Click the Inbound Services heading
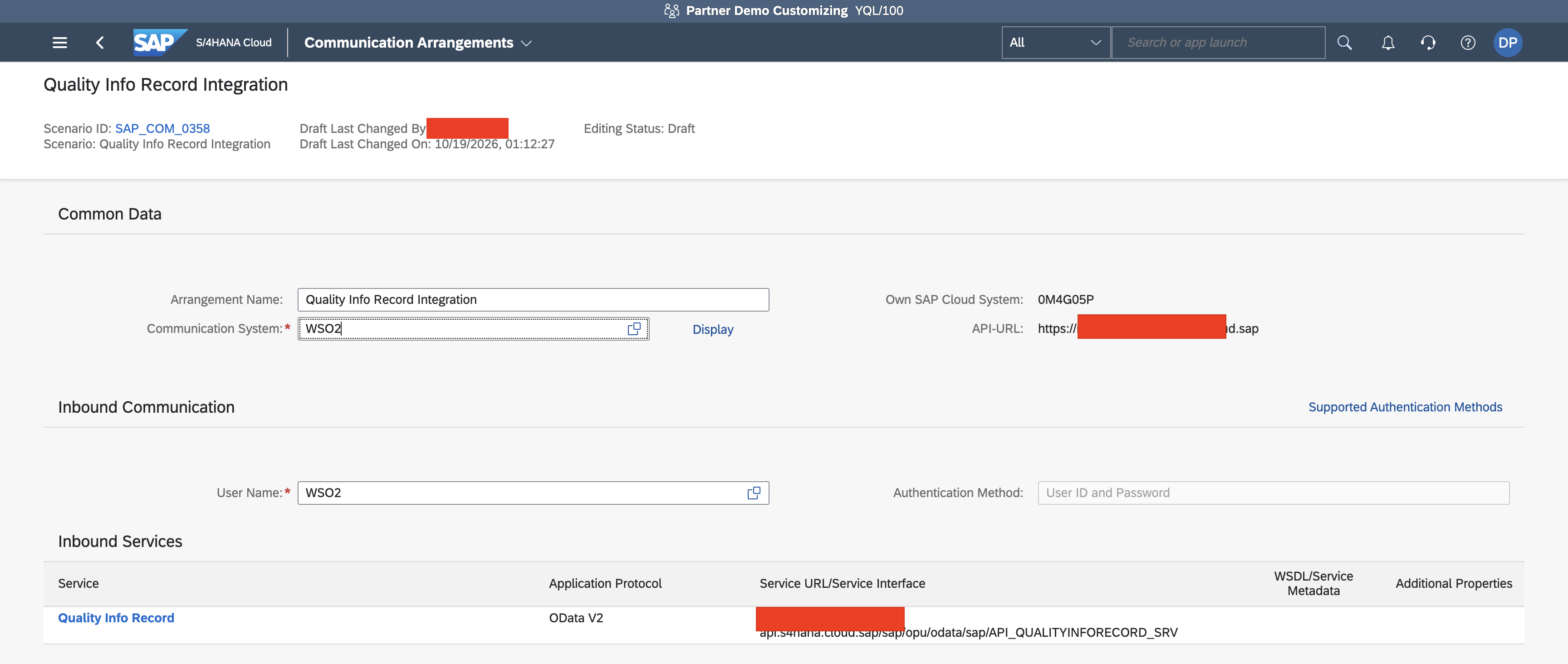 click(120, 542)
